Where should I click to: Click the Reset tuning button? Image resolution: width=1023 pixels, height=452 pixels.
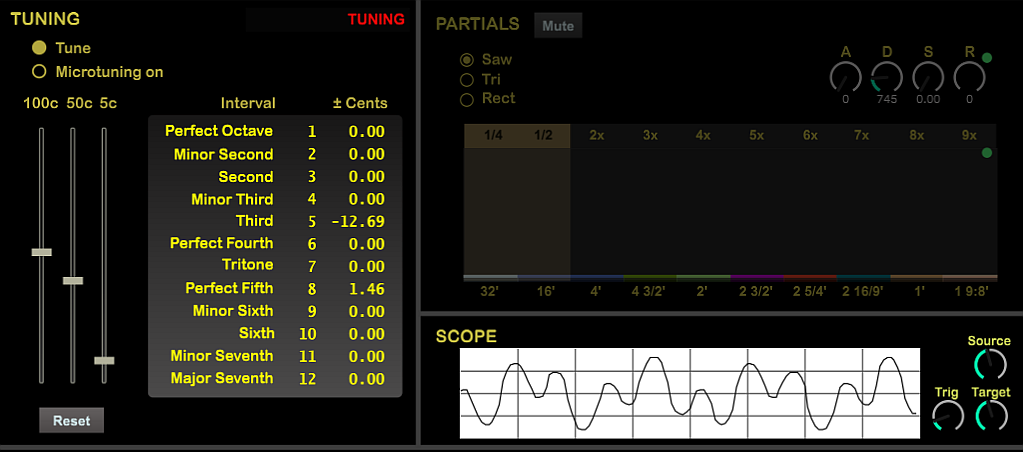pos(71,421)
